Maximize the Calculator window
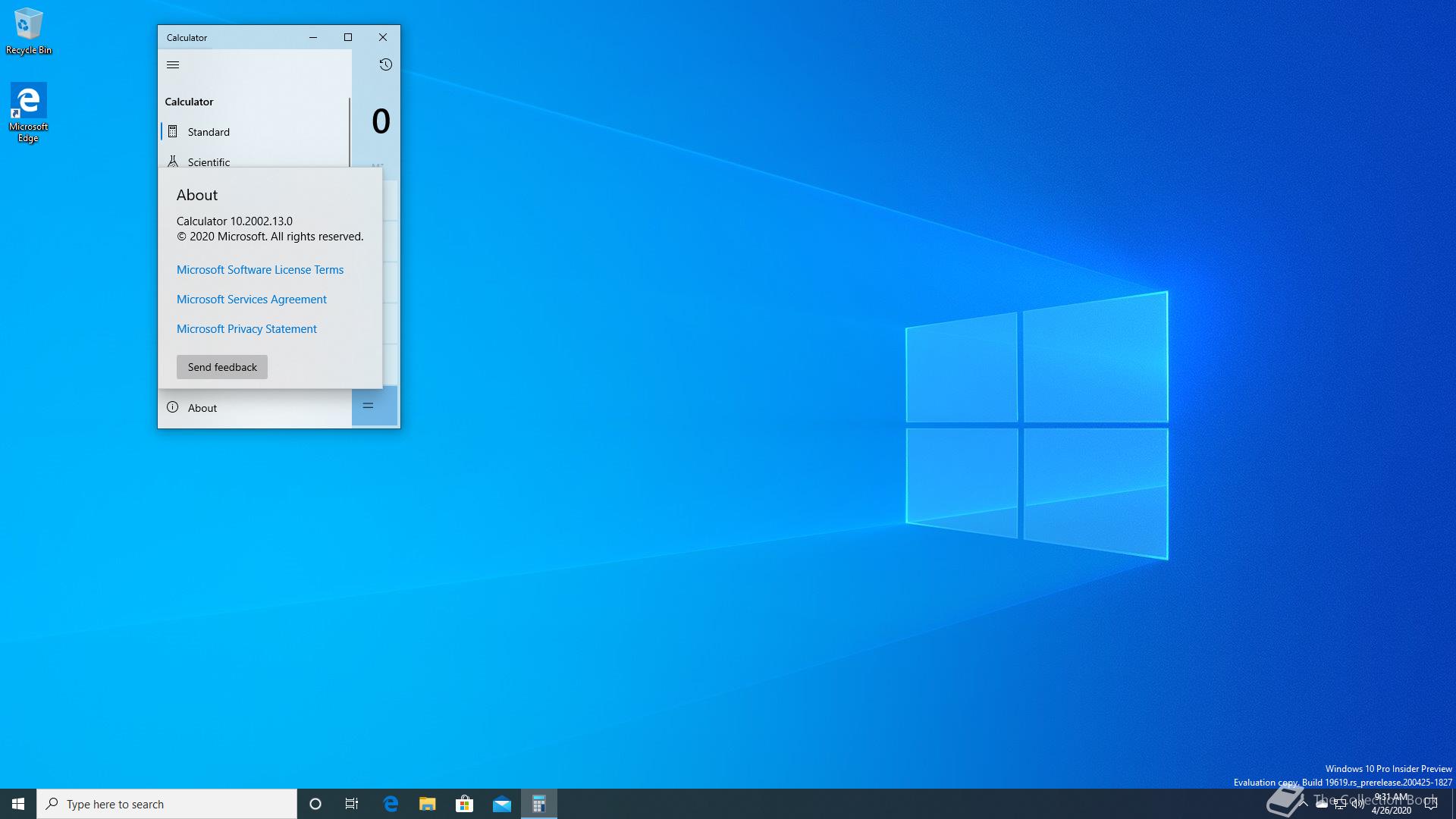The height and width of the screenshot is (819, 1456). 348,37
